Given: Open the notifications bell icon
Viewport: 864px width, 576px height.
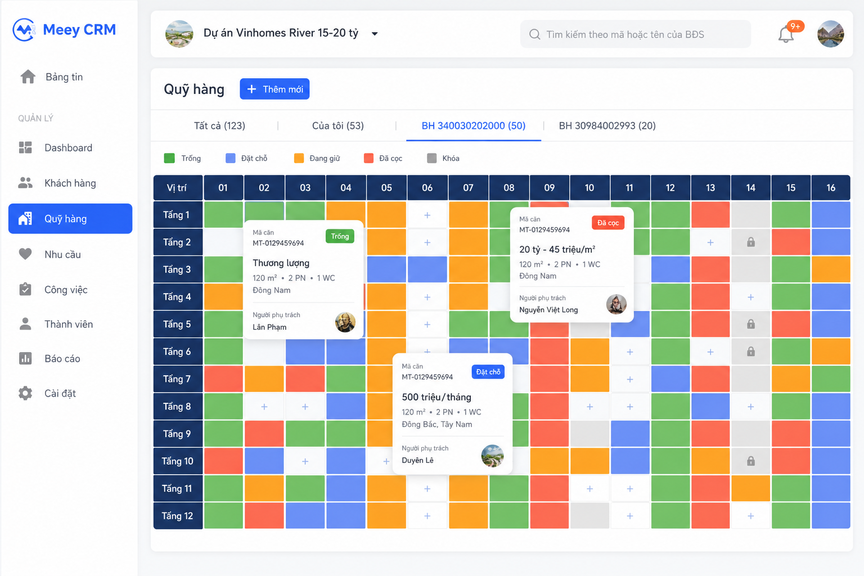Looking at the screenshot, I should pyautogui.click(x=786, y=35).
